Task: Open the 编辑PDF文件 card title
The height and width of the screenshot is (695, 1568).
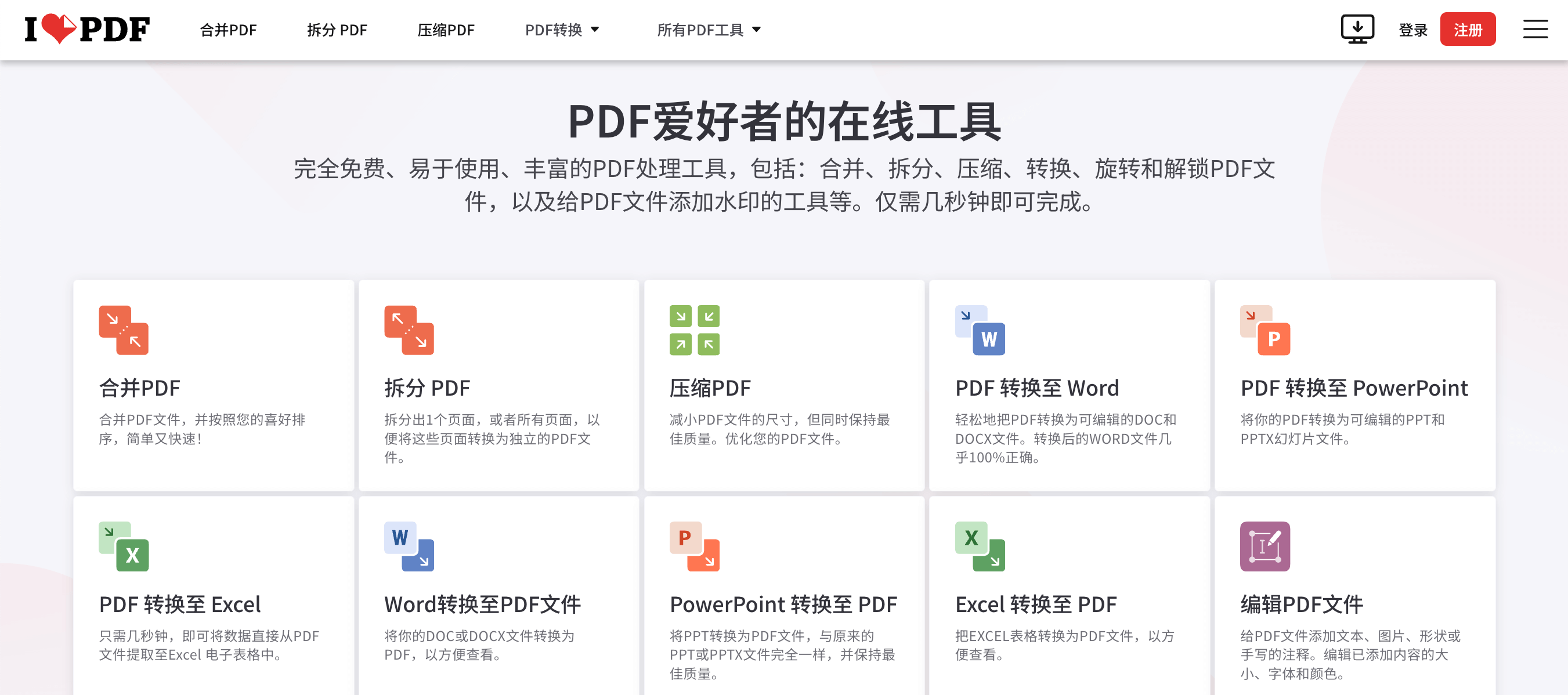Action: 1302,604
